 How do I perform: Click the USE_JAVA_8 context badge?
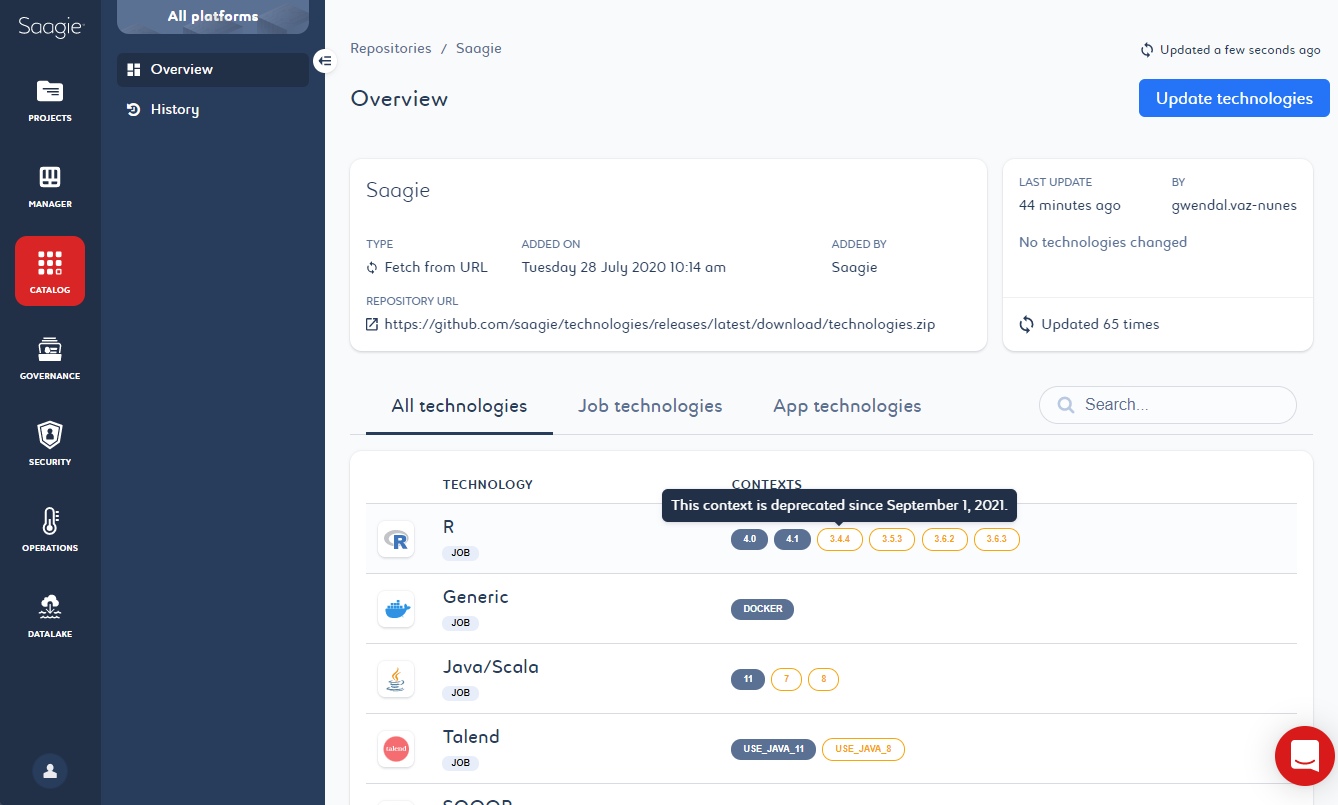tap(863, 749)
